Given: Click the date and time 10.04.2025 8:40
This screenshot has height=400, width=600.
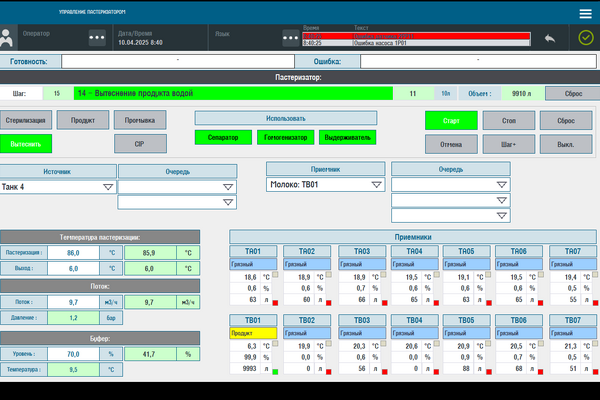Looking at the screenshot, I should point(140,42).
